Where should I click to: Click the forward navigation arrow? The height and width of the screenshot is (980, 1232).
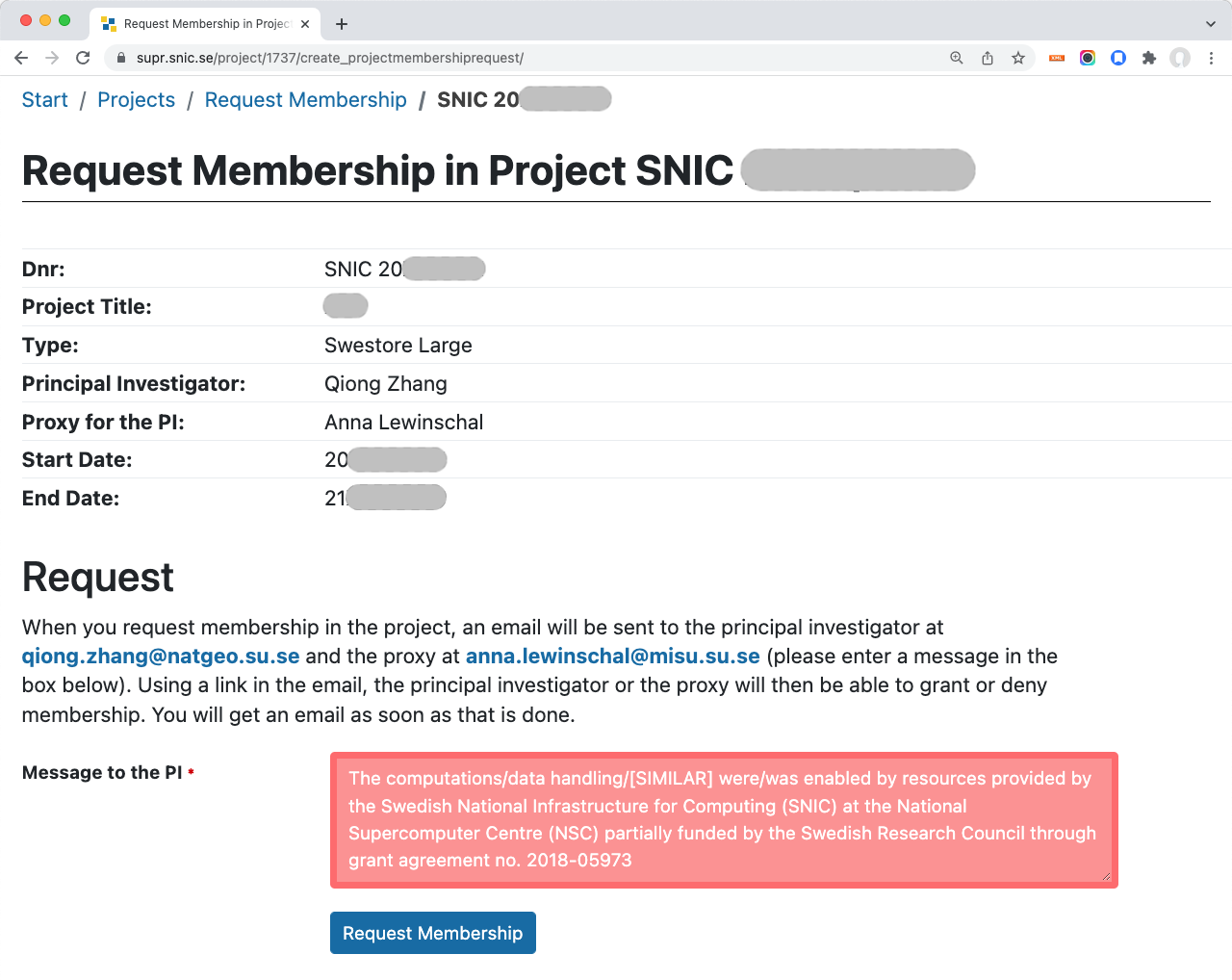pyautogui.click(x=52, y=58)
